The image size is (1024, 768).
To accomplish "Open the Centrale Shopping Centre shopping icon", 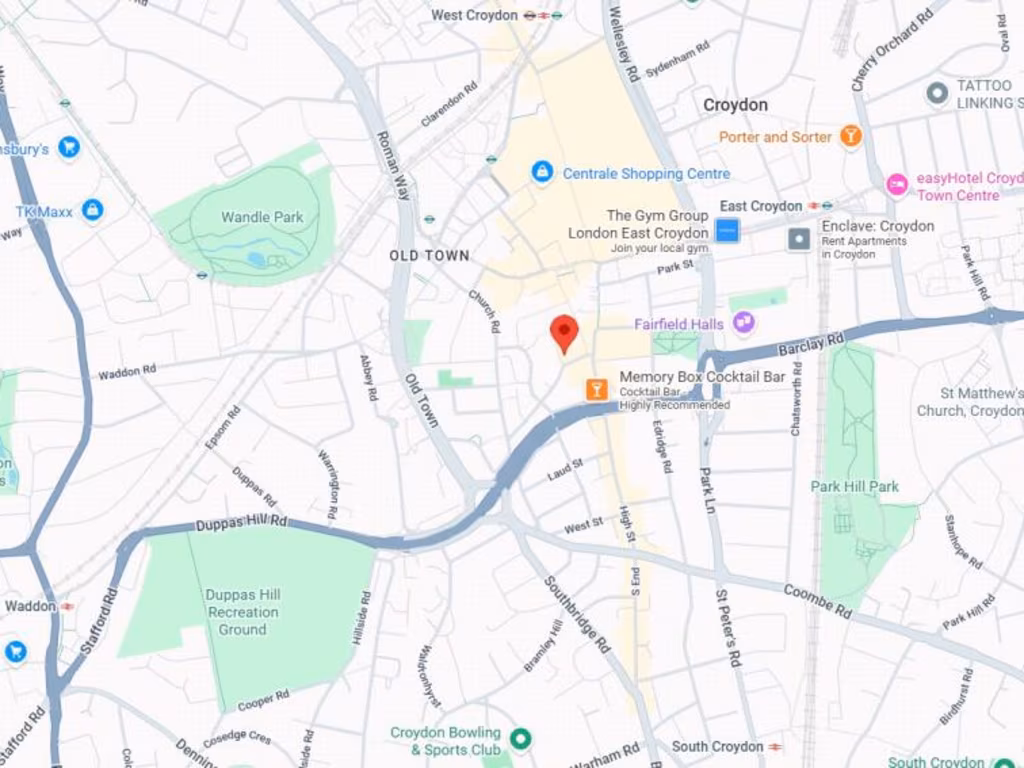I will (x=542, y=172).
